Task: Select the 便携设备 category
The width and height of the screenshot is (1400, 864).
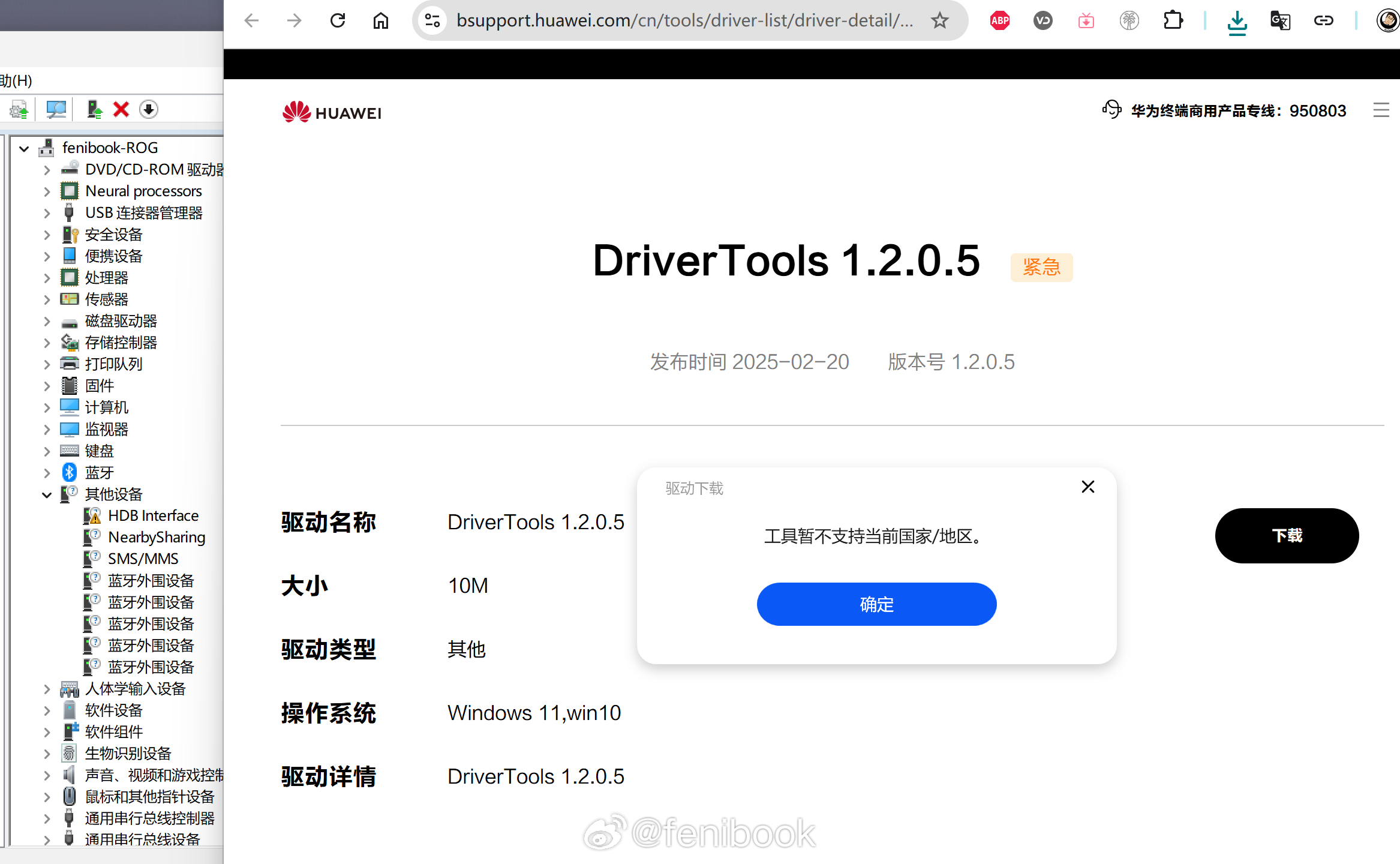Action: click(113, 256)
